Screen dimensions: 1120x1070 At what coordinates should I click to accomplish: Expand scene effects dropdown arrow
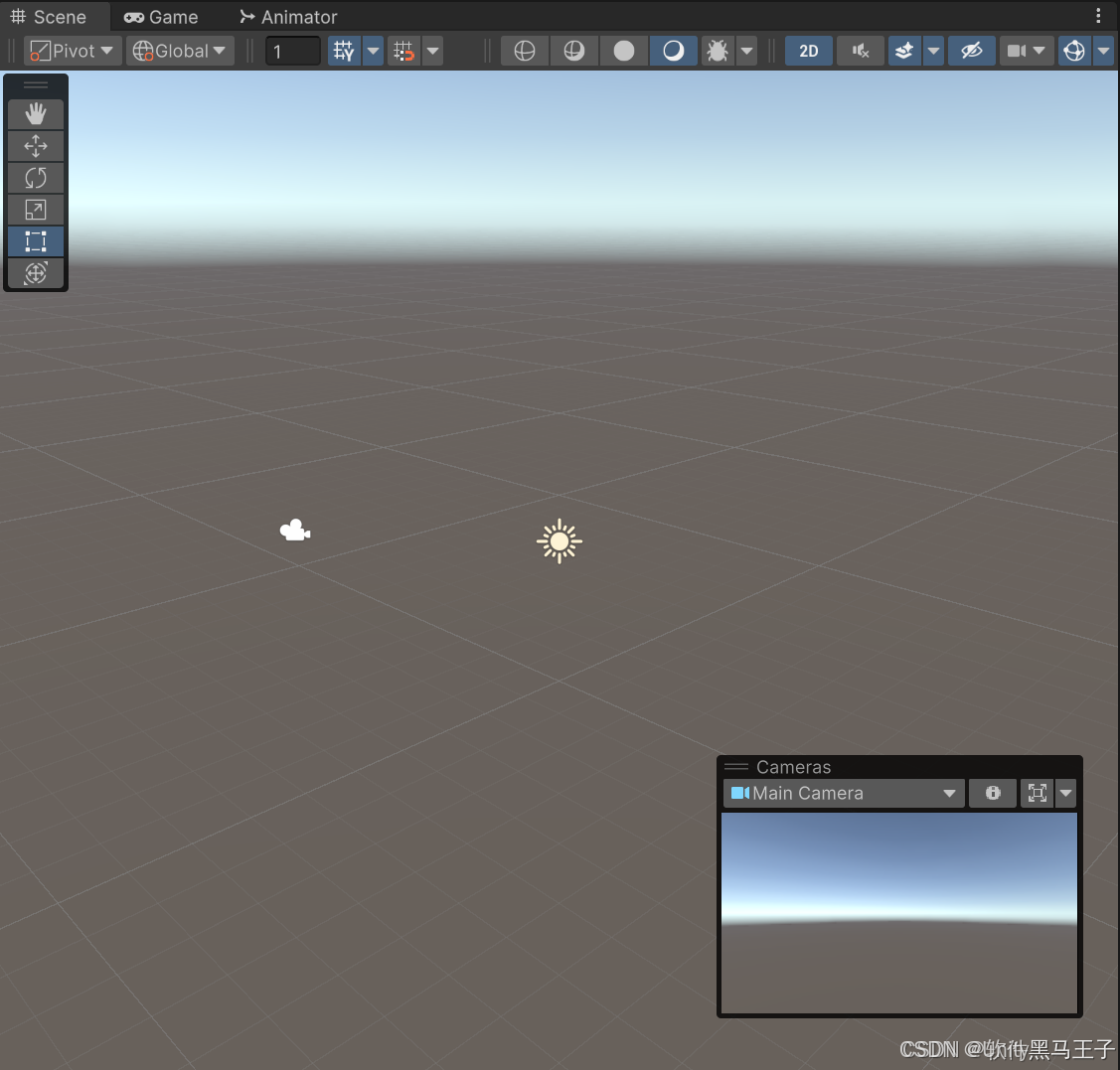click(x=933, y=51)
